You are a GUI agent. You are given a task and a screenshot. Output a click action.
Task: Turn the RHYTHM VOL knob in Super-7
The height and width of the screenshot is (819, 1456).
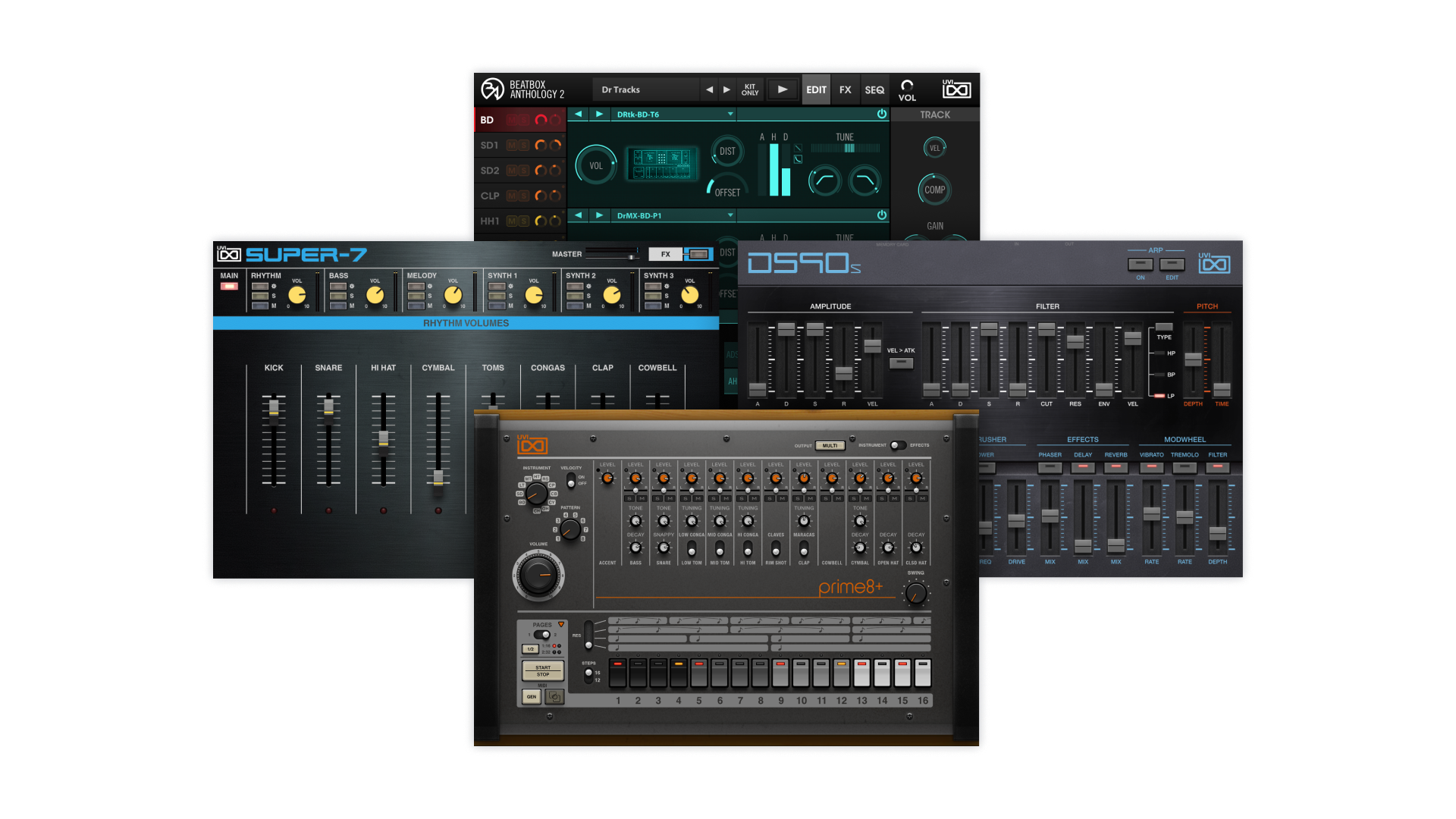[297, 295]
